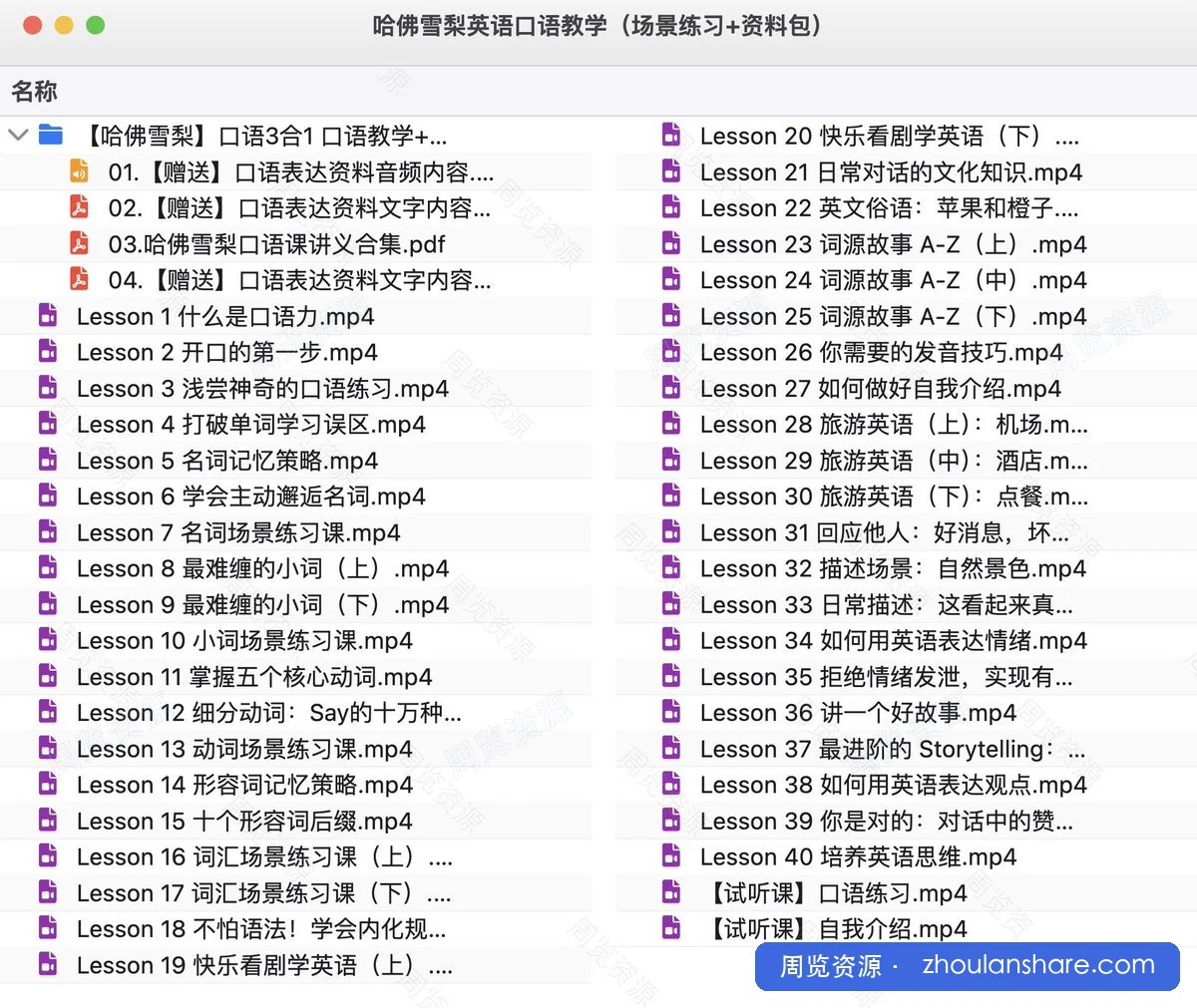Sort by the 名称 column header
1197x1008 pixels.
coord(34,92)
